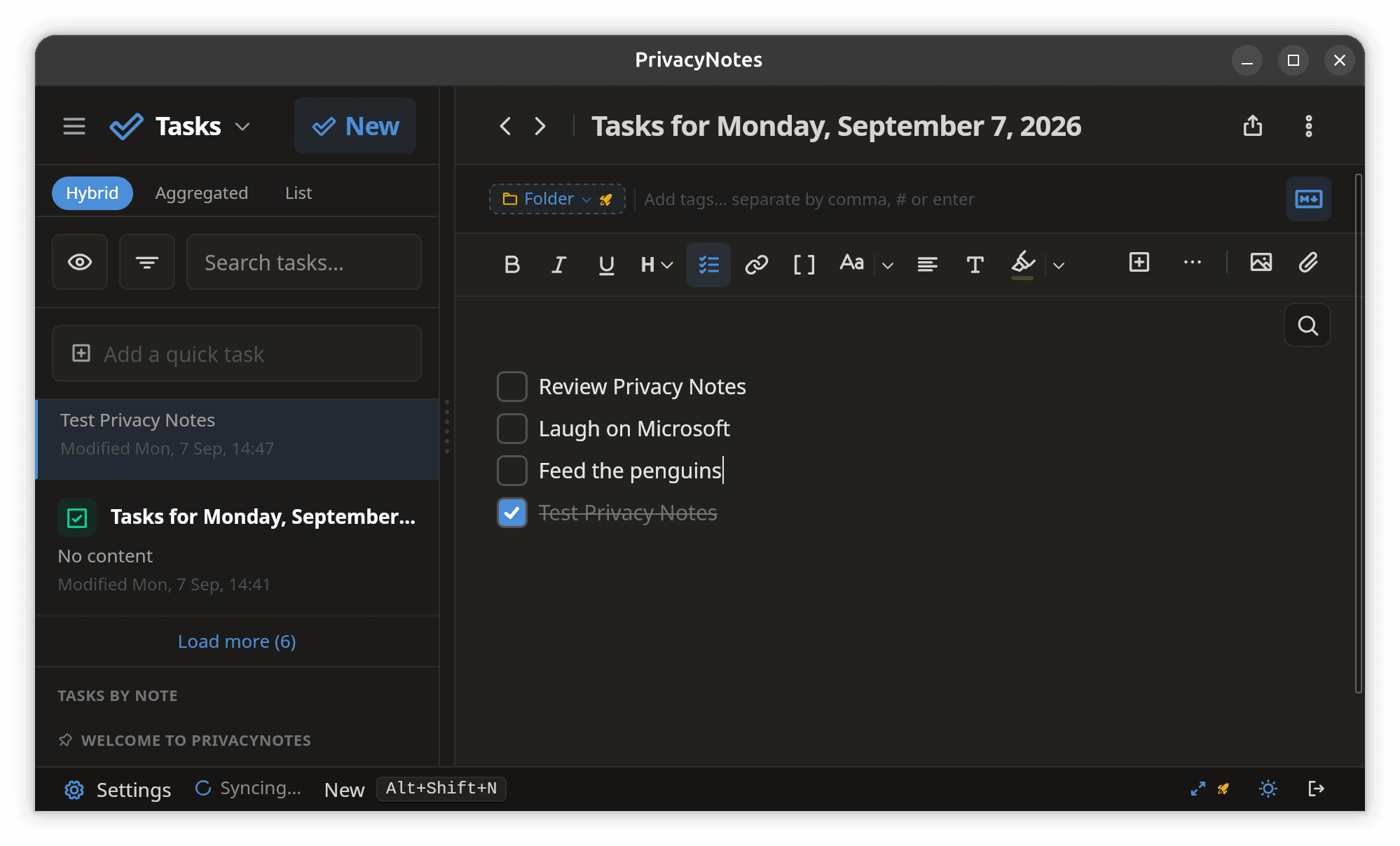Screen dimensions: 1400x846
Task: Apply italic formatting
Action: 558,264
